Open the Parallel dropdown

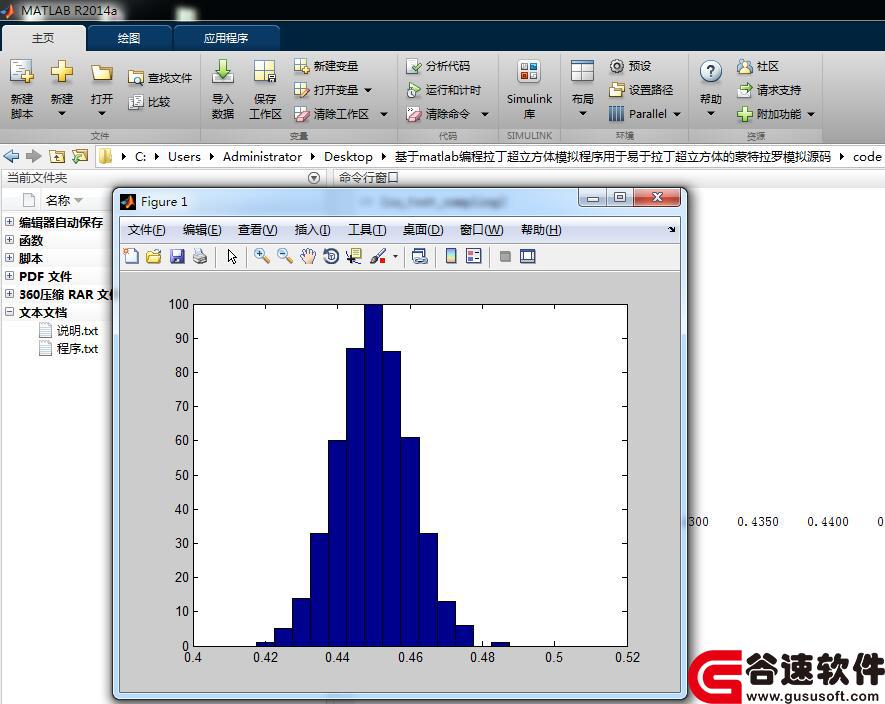pos(676,115)
